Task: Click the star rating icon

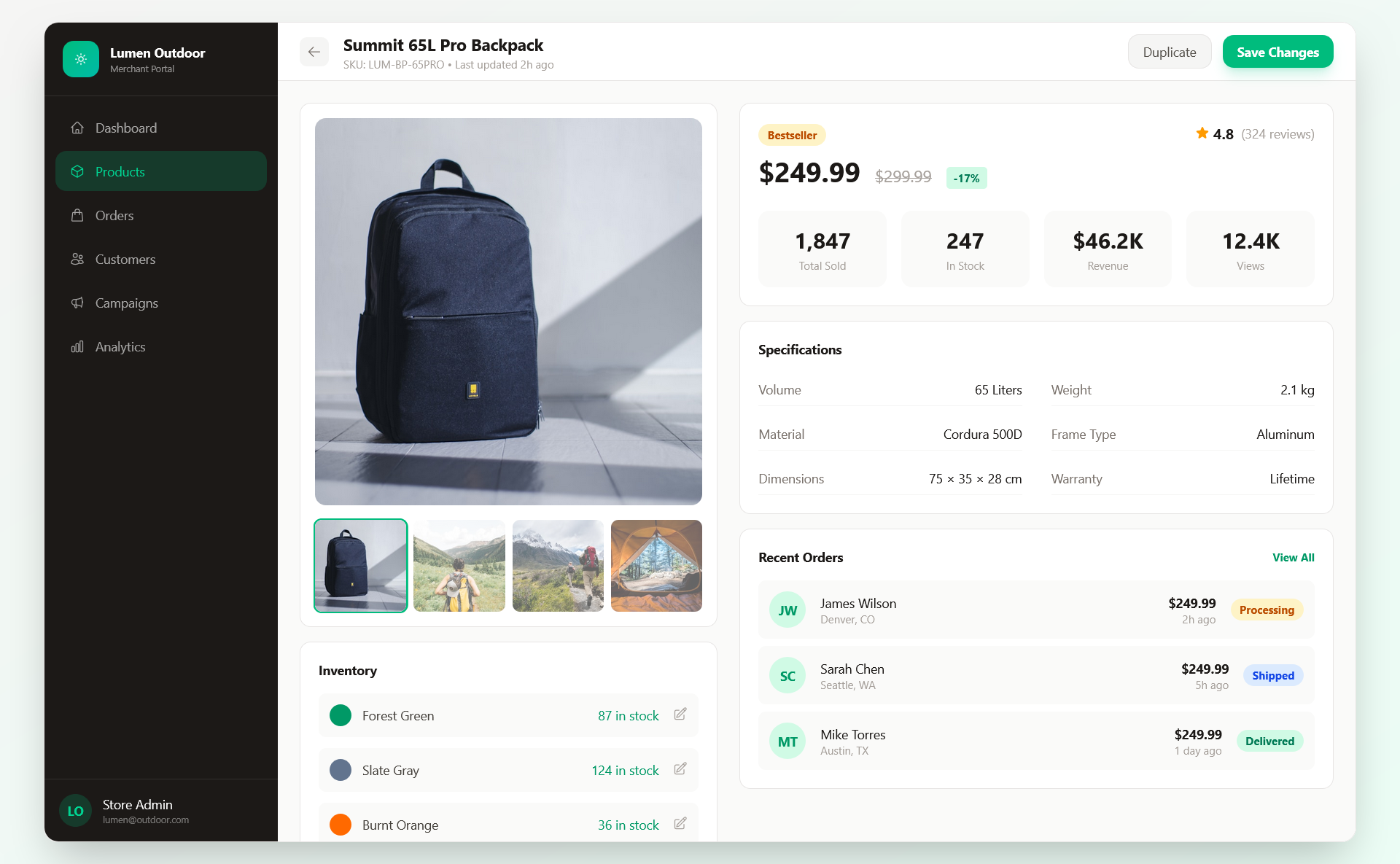Action: tap(1201, 133)
